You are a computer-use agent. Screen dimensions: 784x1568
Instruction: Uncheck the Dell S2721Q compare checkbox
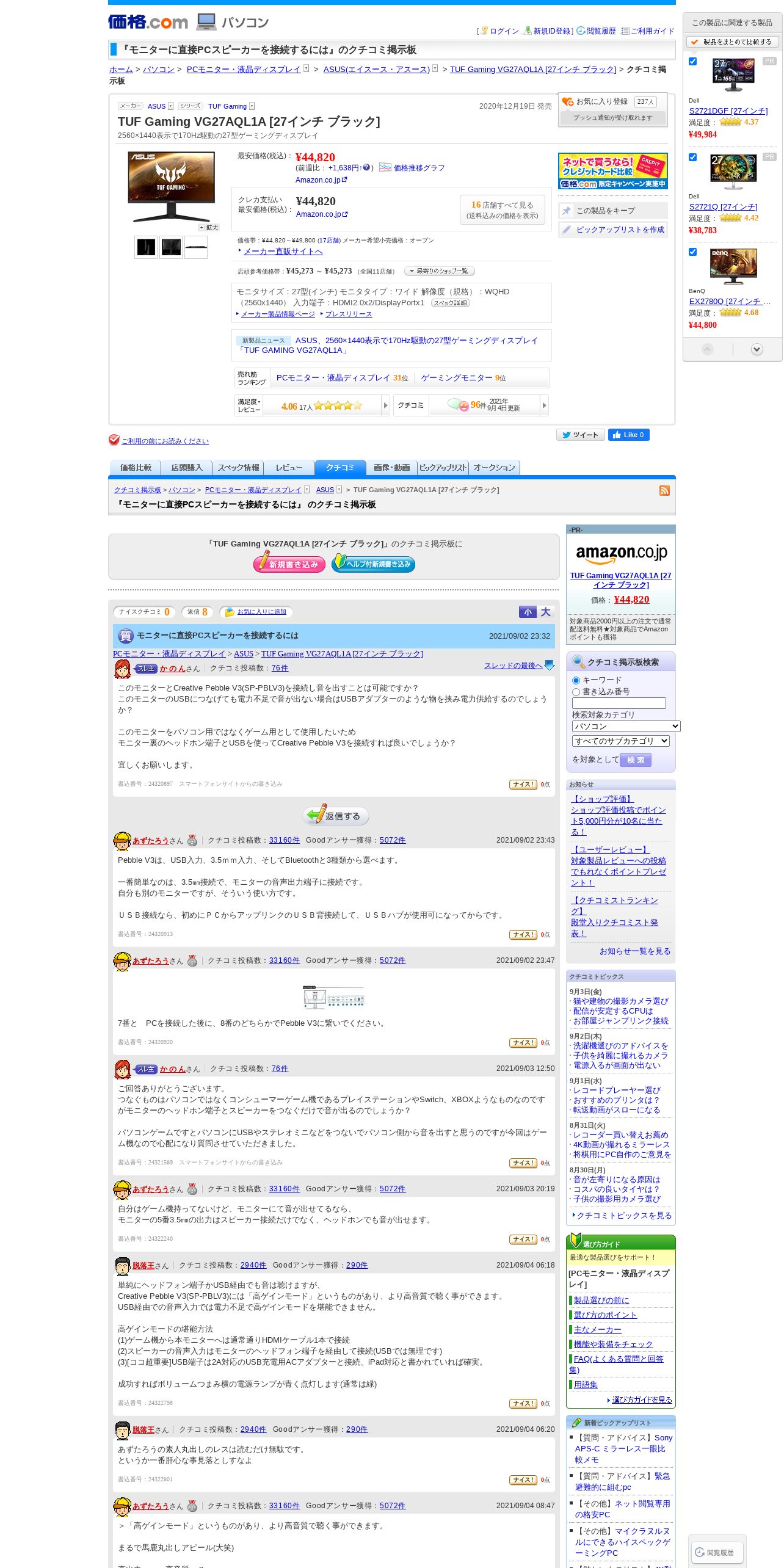point(693,158)
